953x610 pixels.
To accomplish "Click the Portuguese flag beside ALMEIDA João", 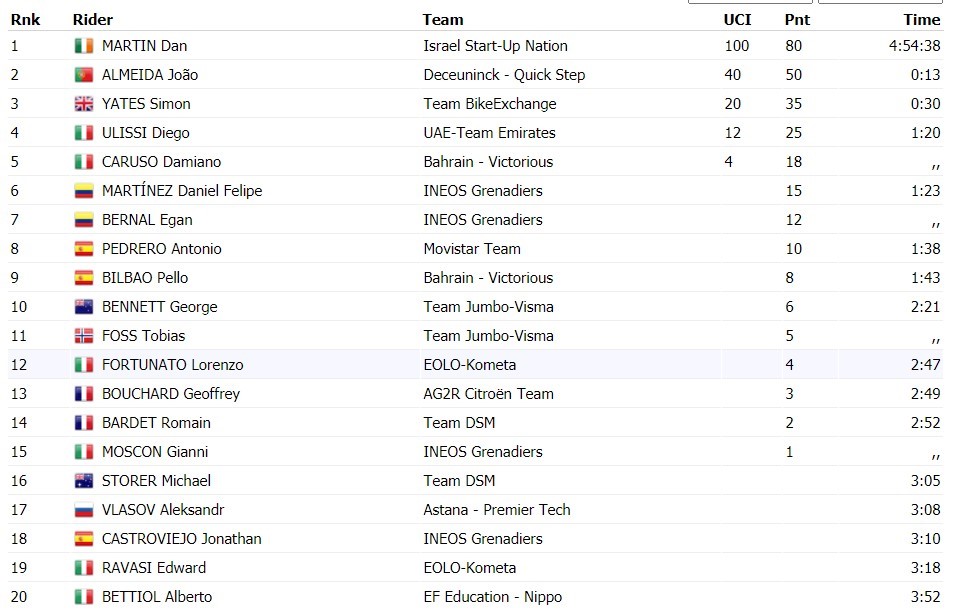I will click(x=84, y=75).
